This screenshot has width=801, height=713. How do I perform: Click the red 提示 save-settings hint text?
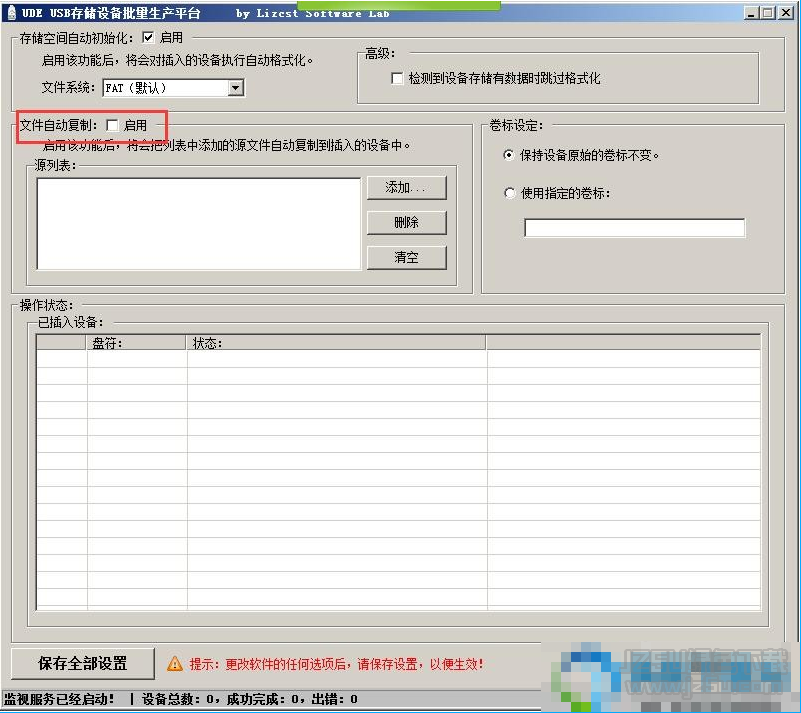(336, 664)
